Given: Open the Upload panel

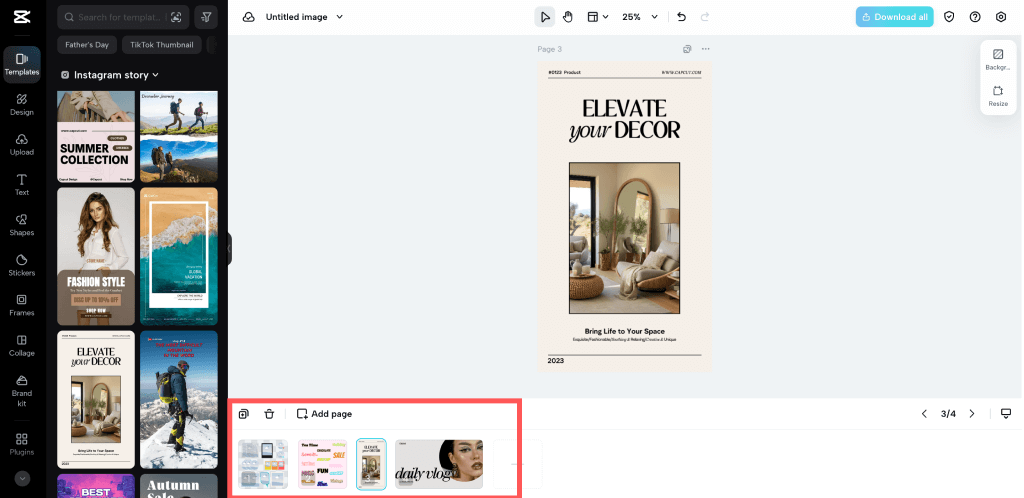Looking at the screenshot, I should pos(22,144).
